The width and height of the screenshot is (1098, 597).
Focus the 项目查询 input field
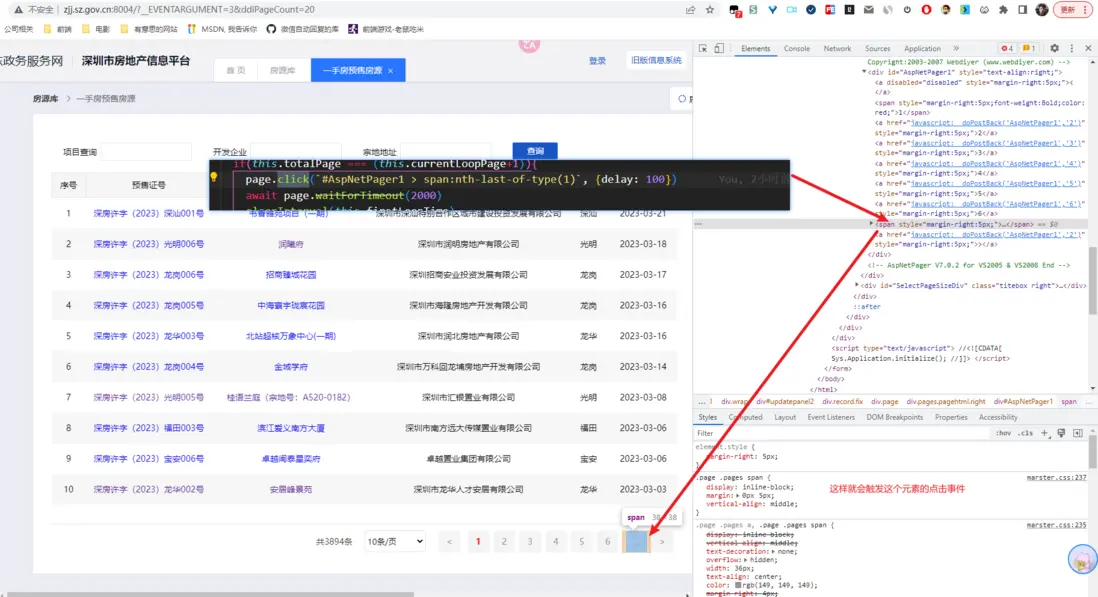146,151
